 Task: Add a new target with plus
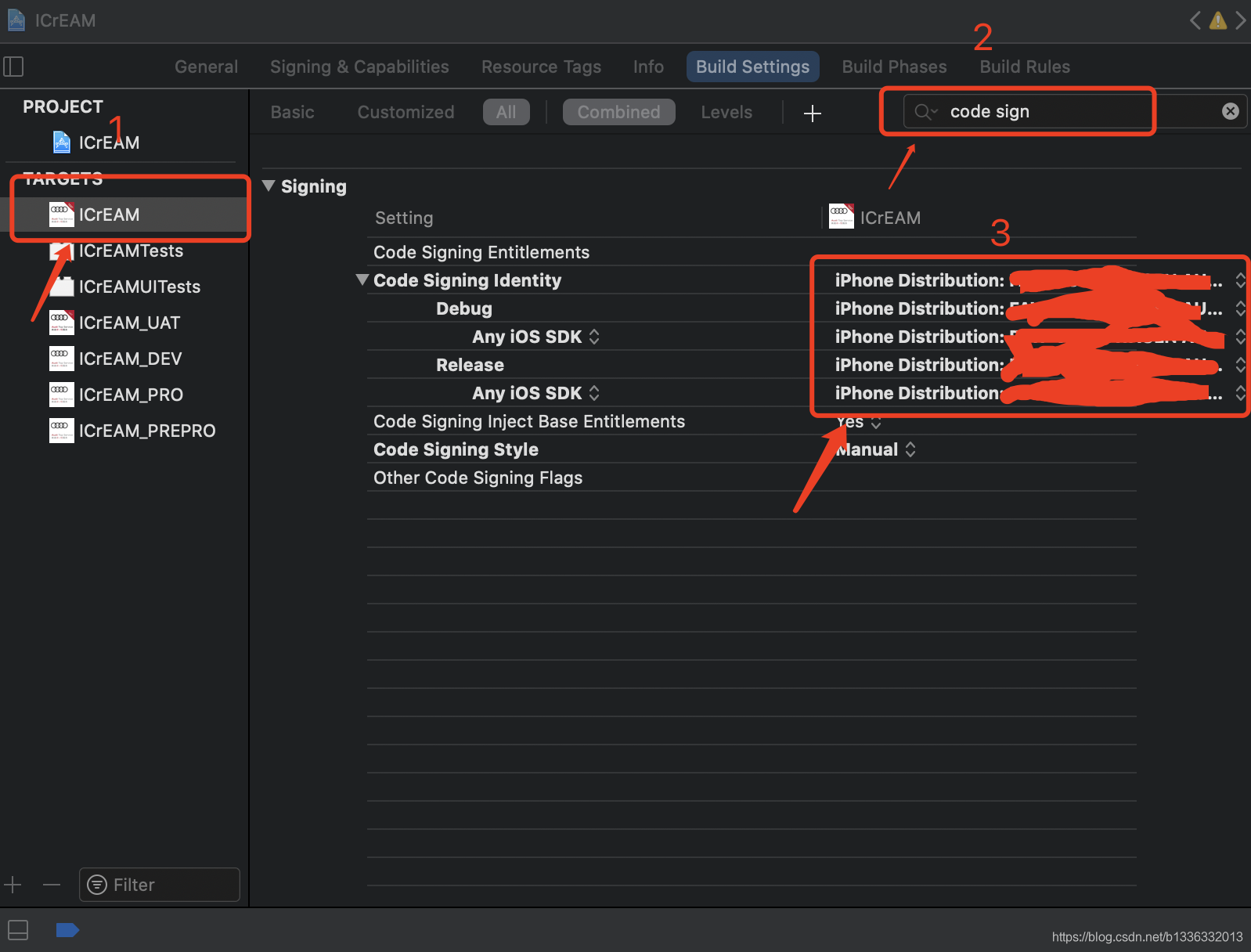(x=13, y=885)
